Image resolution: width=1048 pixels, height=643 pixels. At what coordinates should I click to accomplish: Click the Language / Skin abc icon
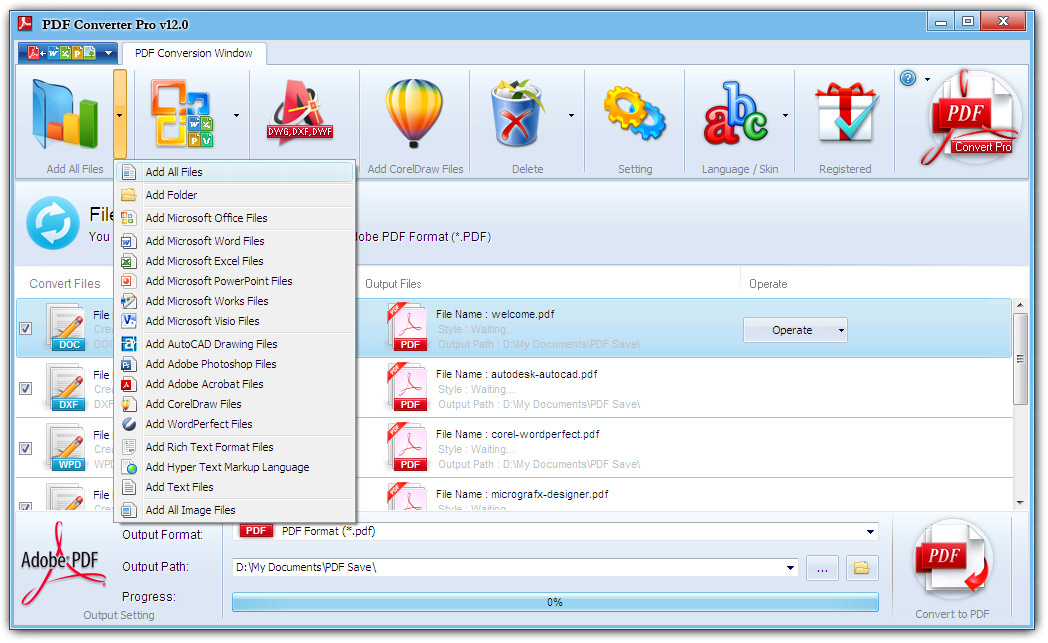click(x=735, y=114)
